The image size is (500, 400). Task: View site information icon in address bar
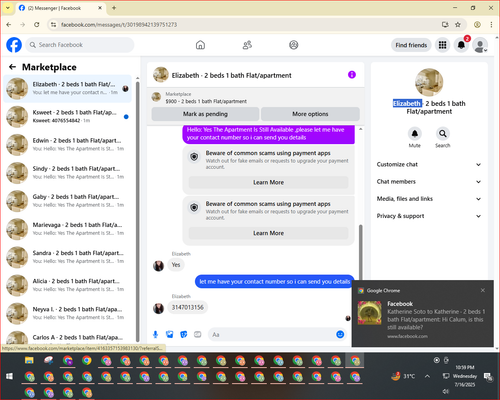pos(53,24)
